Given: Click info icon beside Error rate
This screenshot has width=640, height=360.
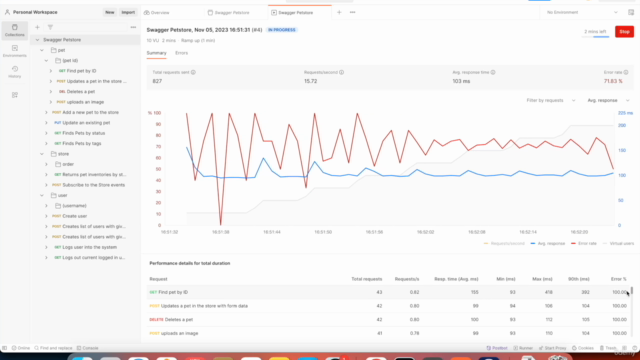Looking at the screenshot, I should click(626, 72).
